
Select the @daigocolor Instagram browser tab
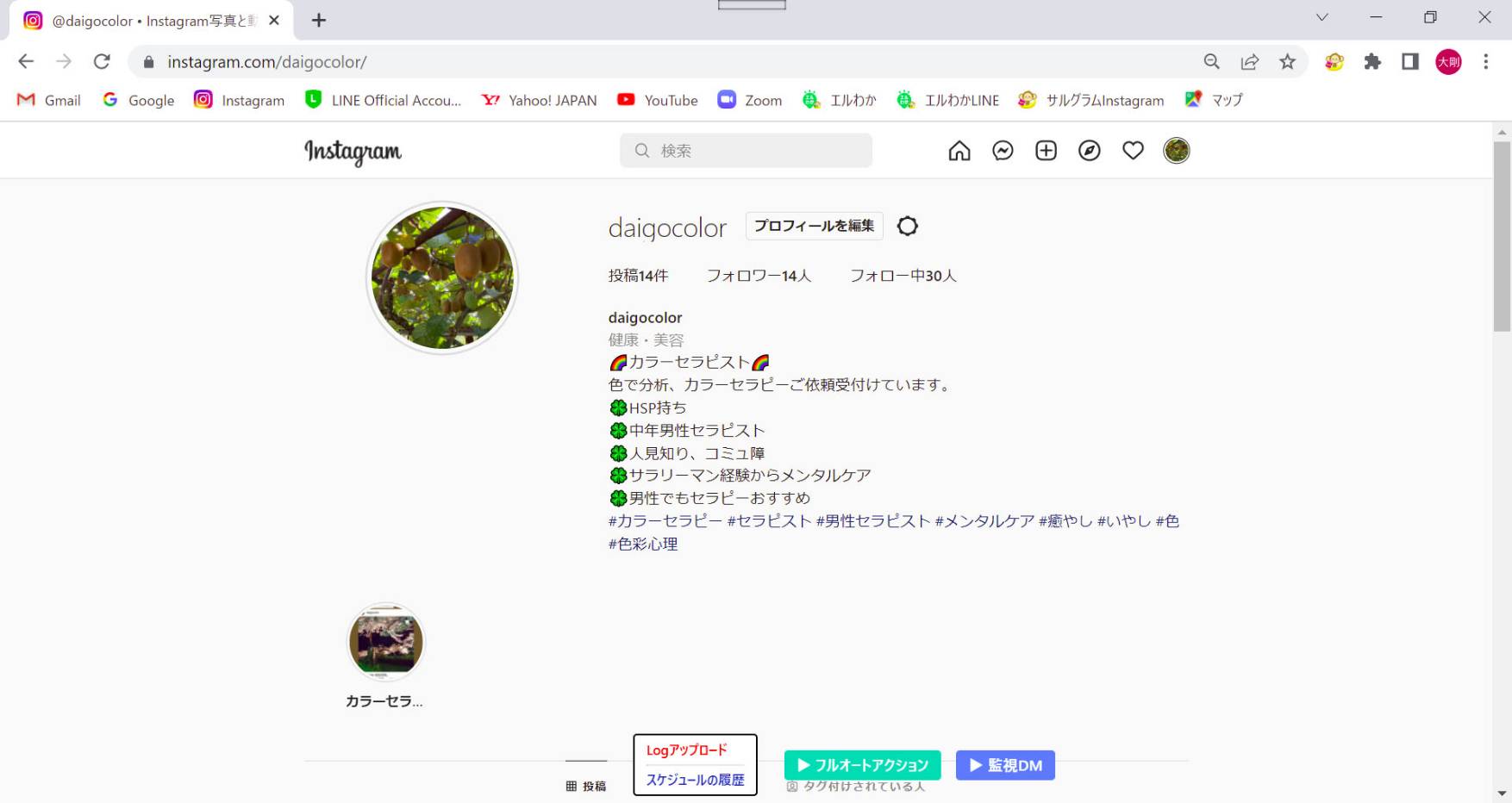click(152, 21)
